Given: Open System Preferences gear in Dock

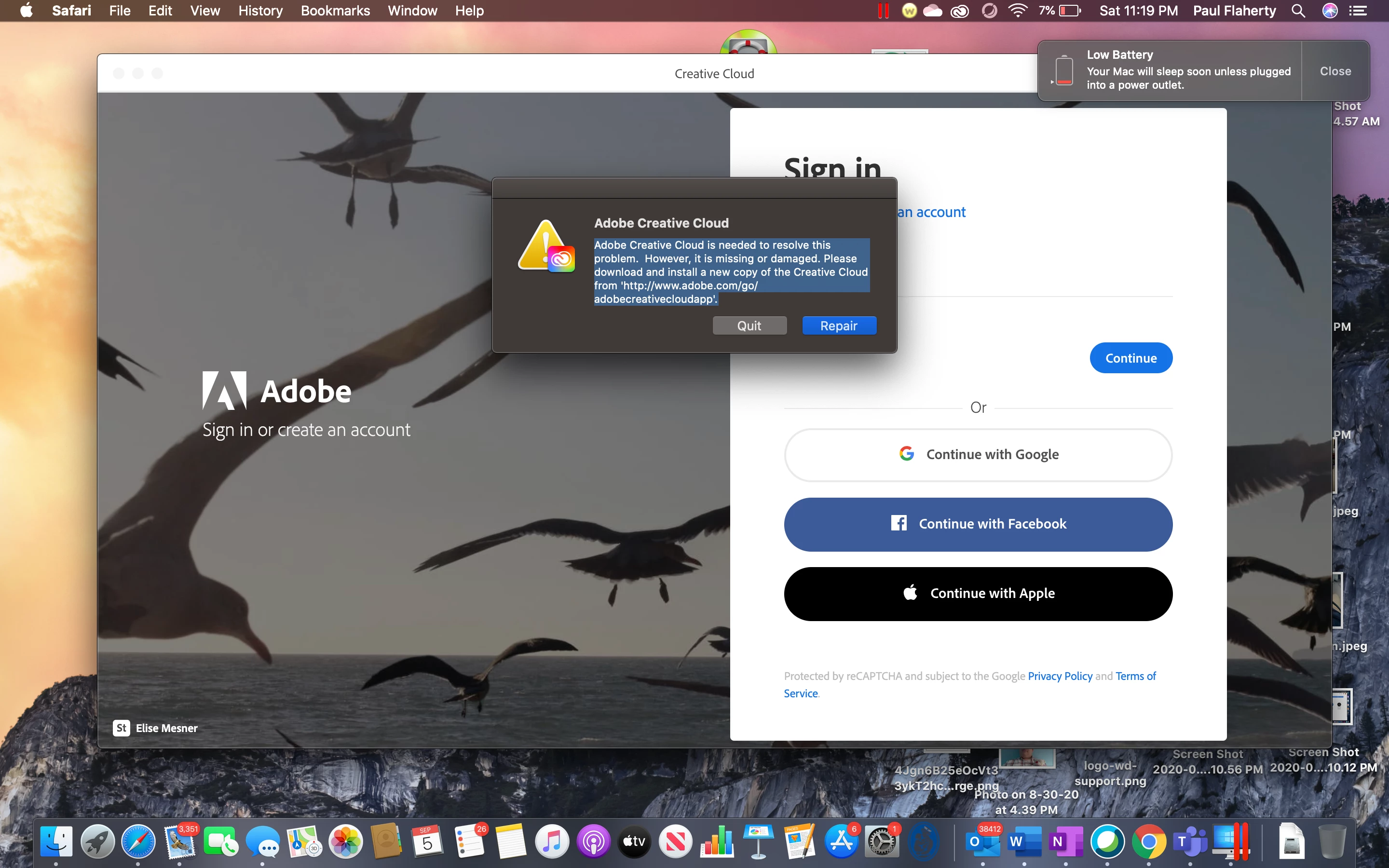Looking at the screenshot, I should pos(882,841).
